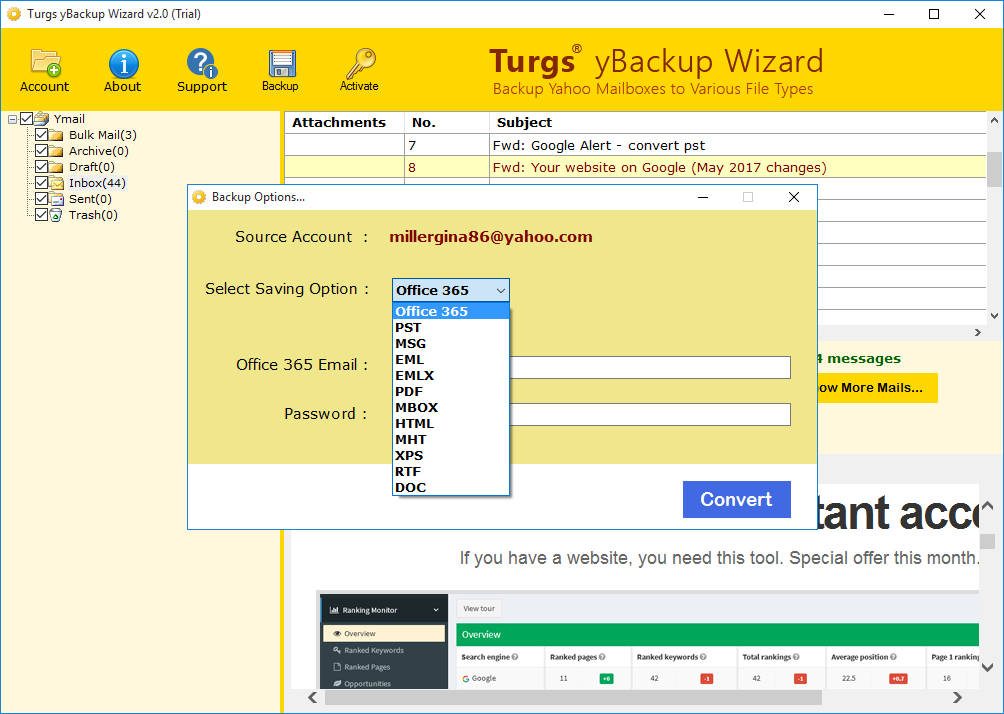
Task: Click the Overview item in preview sidebar
Action: click(384, 634)
